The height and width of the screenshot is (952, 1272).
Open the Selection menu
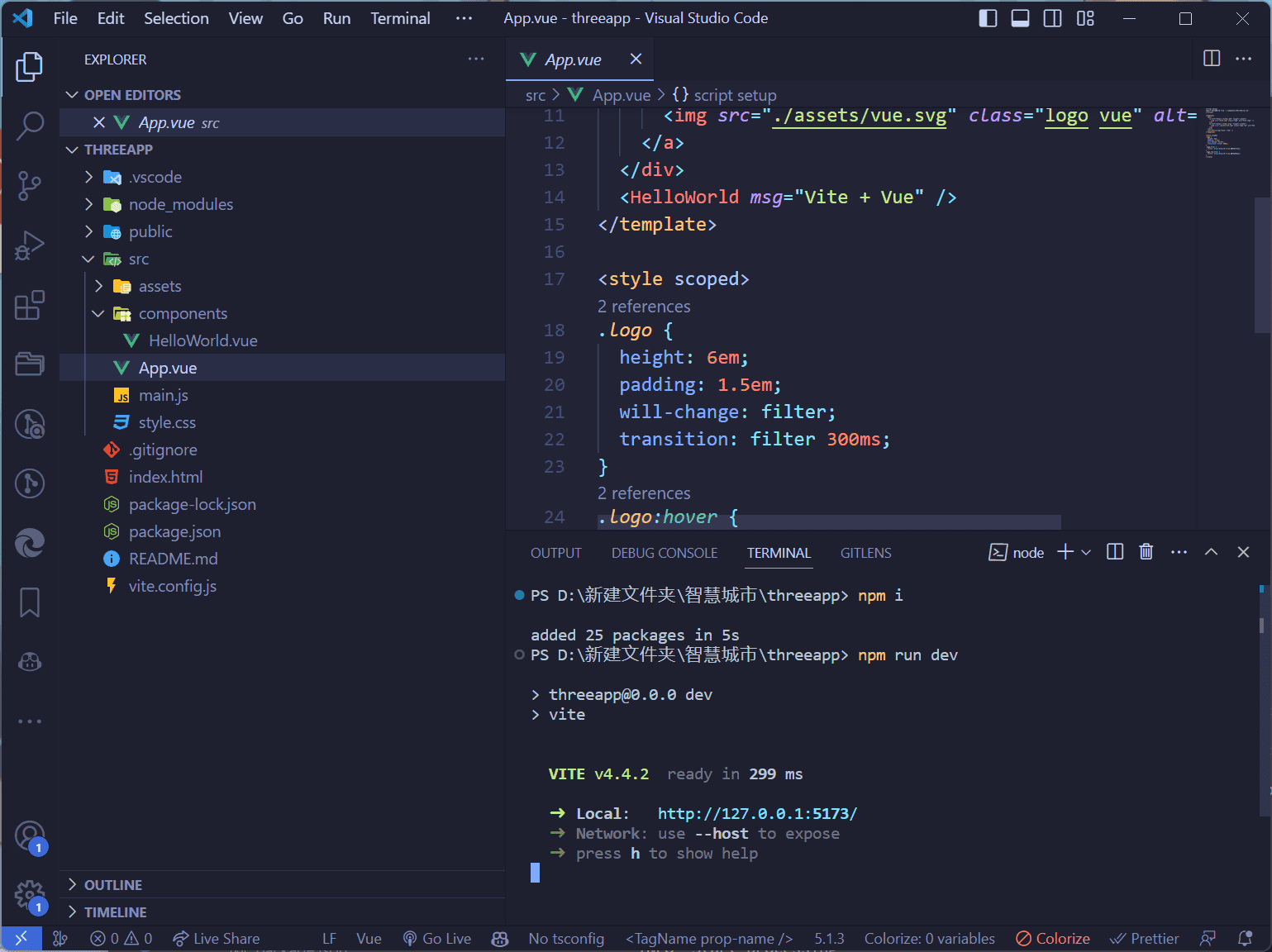176,18
